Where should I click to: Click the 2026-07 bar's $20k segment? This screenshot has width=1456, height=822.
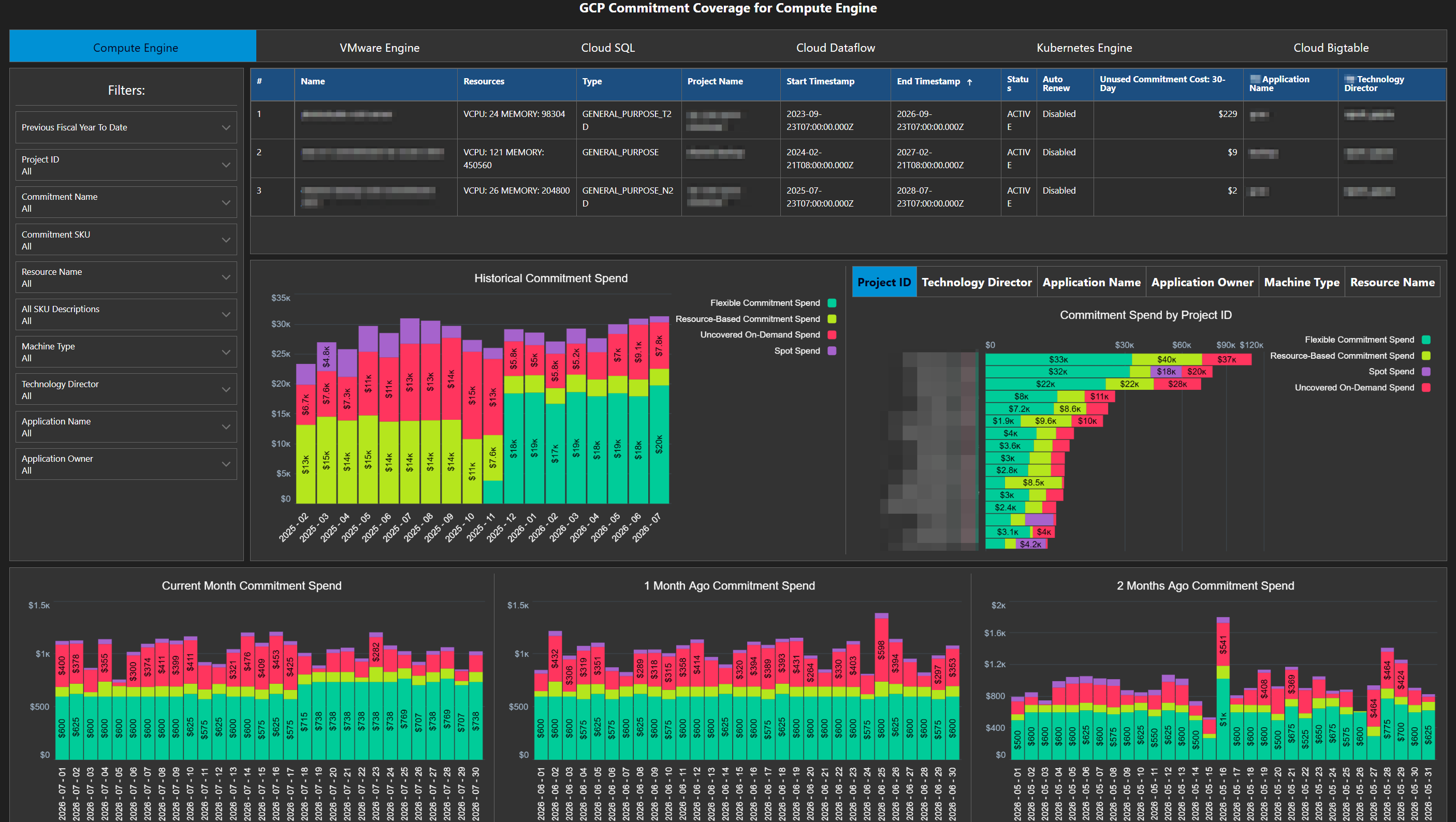(659, 444)
